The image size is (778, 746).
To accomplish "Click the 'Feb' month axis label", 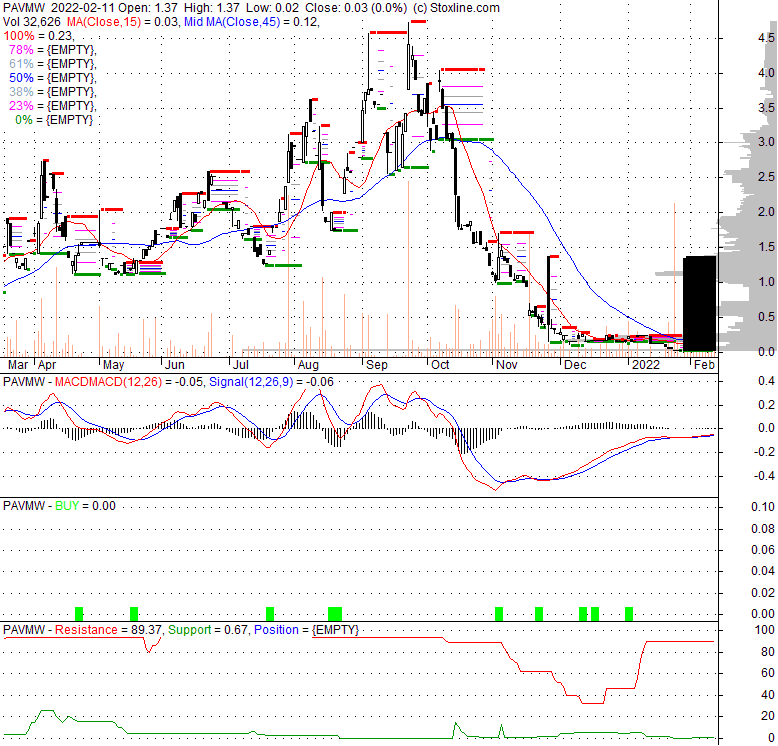I will tap(704, 365).
